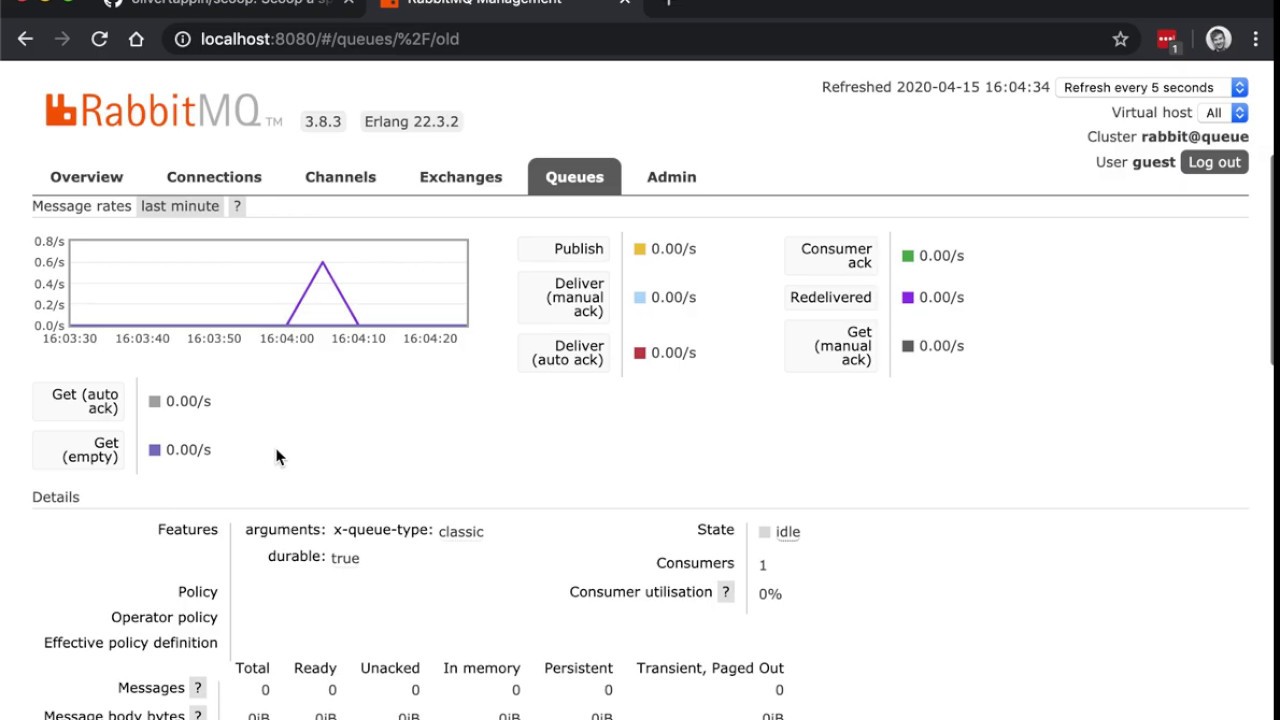
Task: Open the Chrome three-dot menu
Action: 1255,39
